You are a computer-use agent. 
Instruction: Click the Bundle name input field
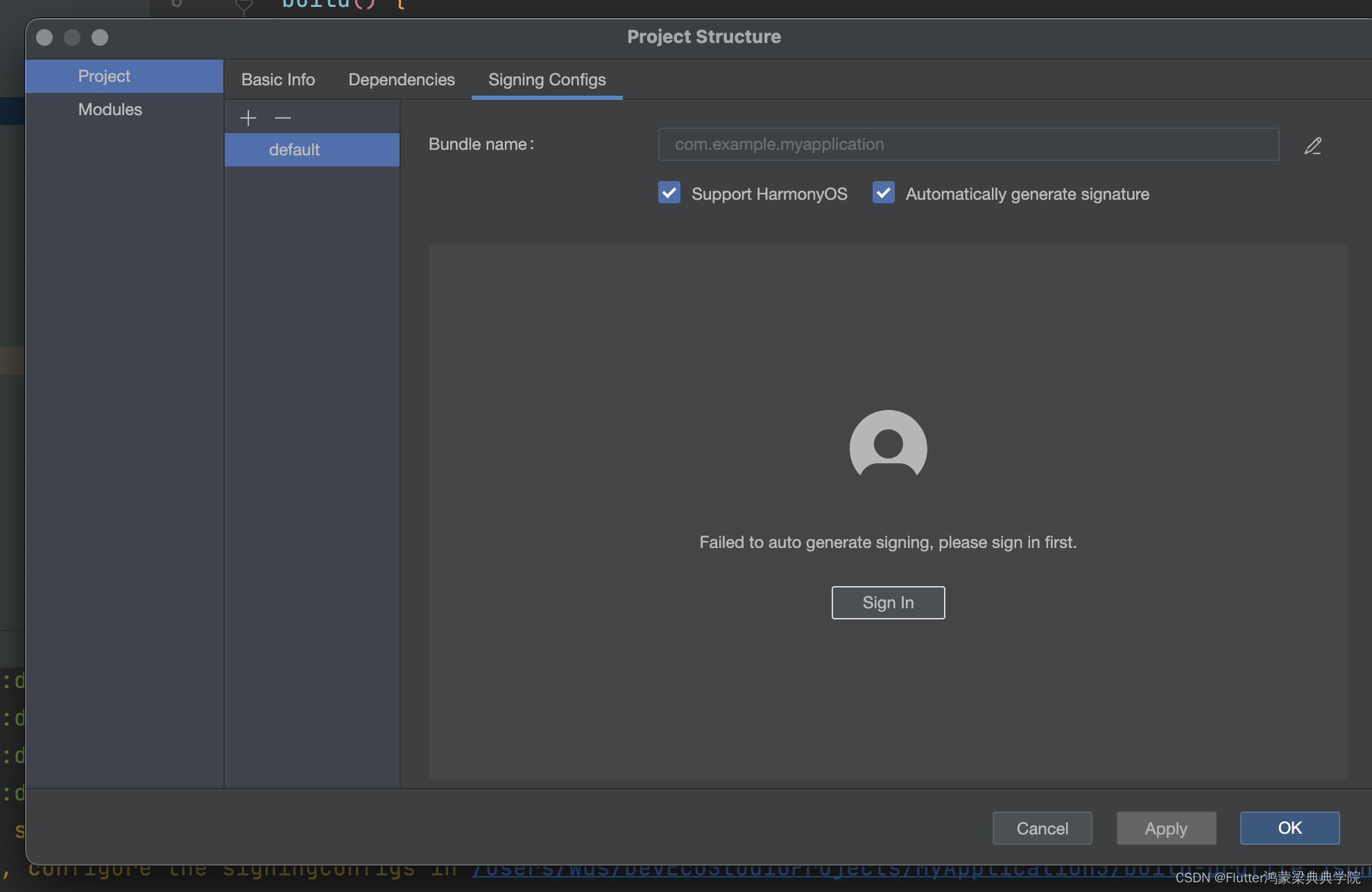968,144
